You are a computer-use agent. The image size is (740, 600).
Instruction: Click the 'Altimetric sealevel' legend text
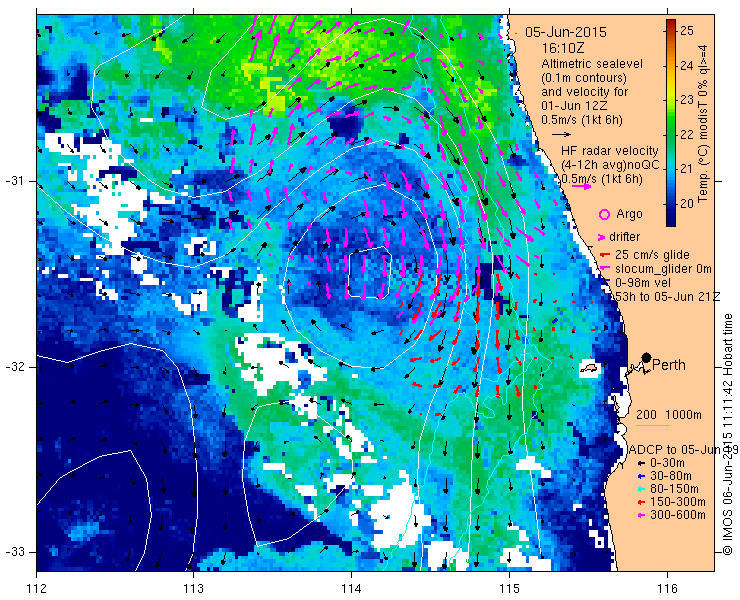592,64
